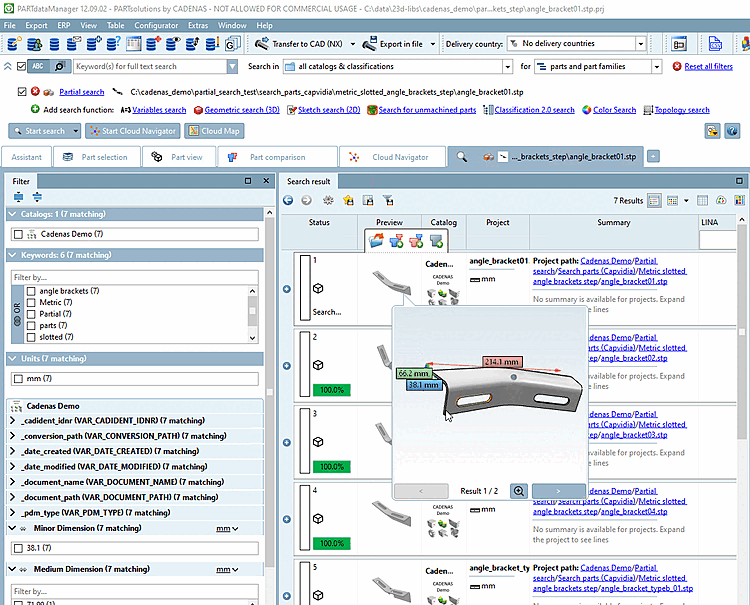
Task: Click the Reset all filters link
Action: point(708,67)
